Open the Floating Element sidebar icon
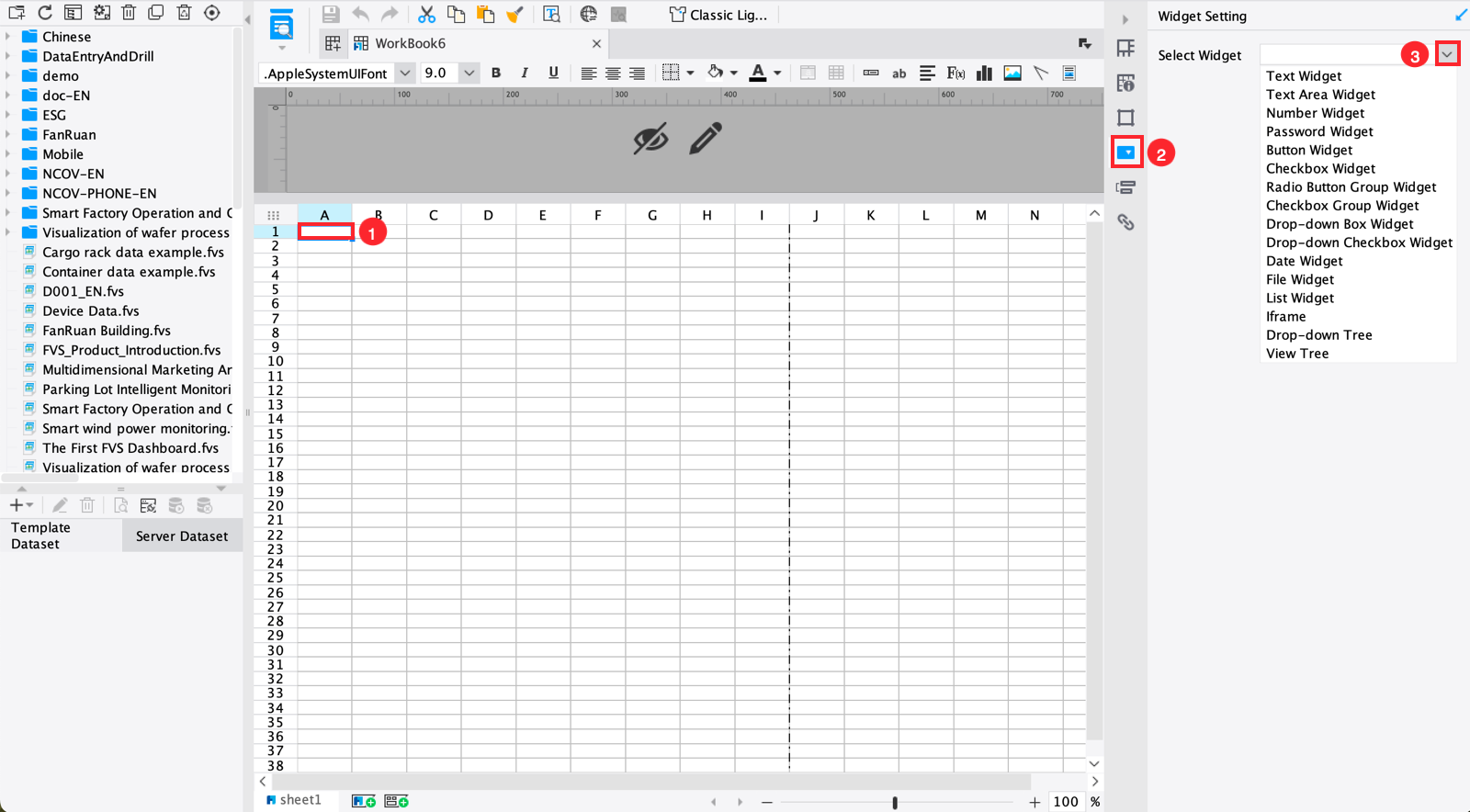 pyautogui.click(x=1125, y=118)
